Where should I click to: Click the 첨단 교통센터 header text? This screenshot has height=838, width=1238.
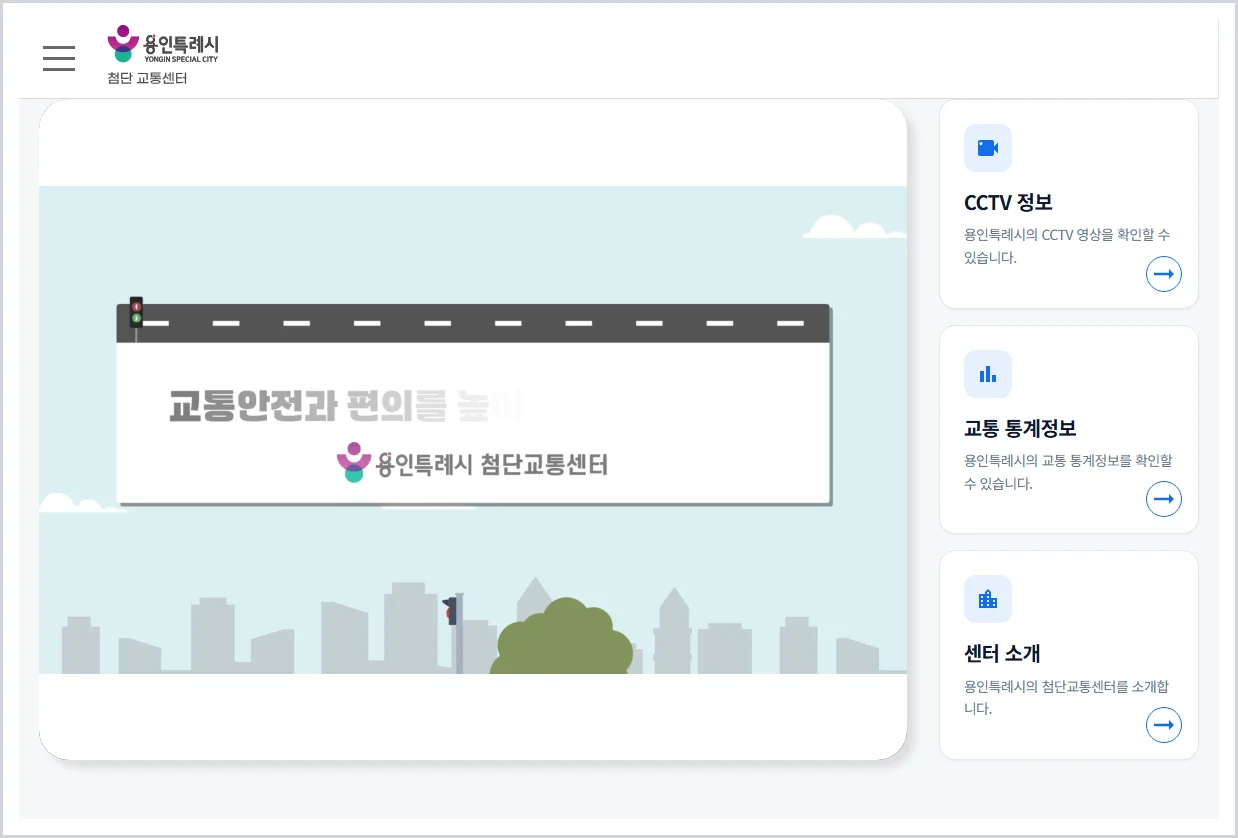pos(147,78)
